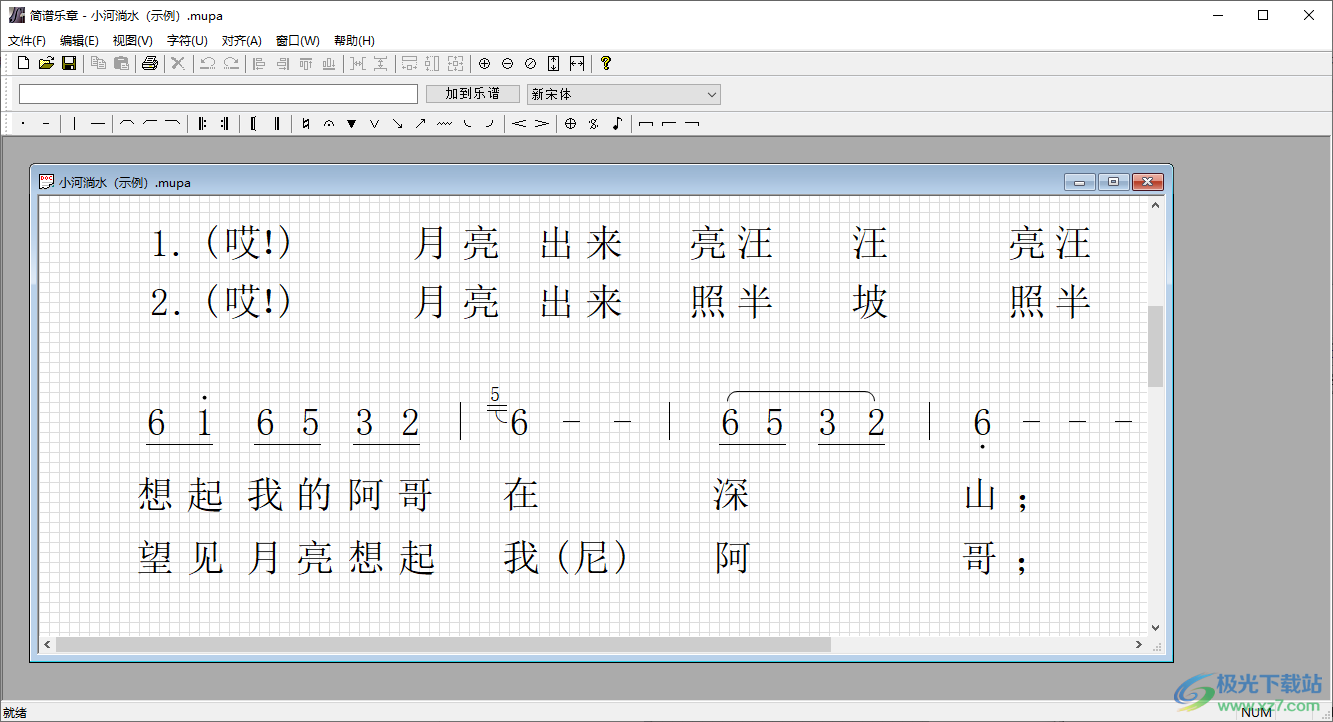
Task: Click the Open file folder icon
Action: pyautogui.click(x=46, y=63)
